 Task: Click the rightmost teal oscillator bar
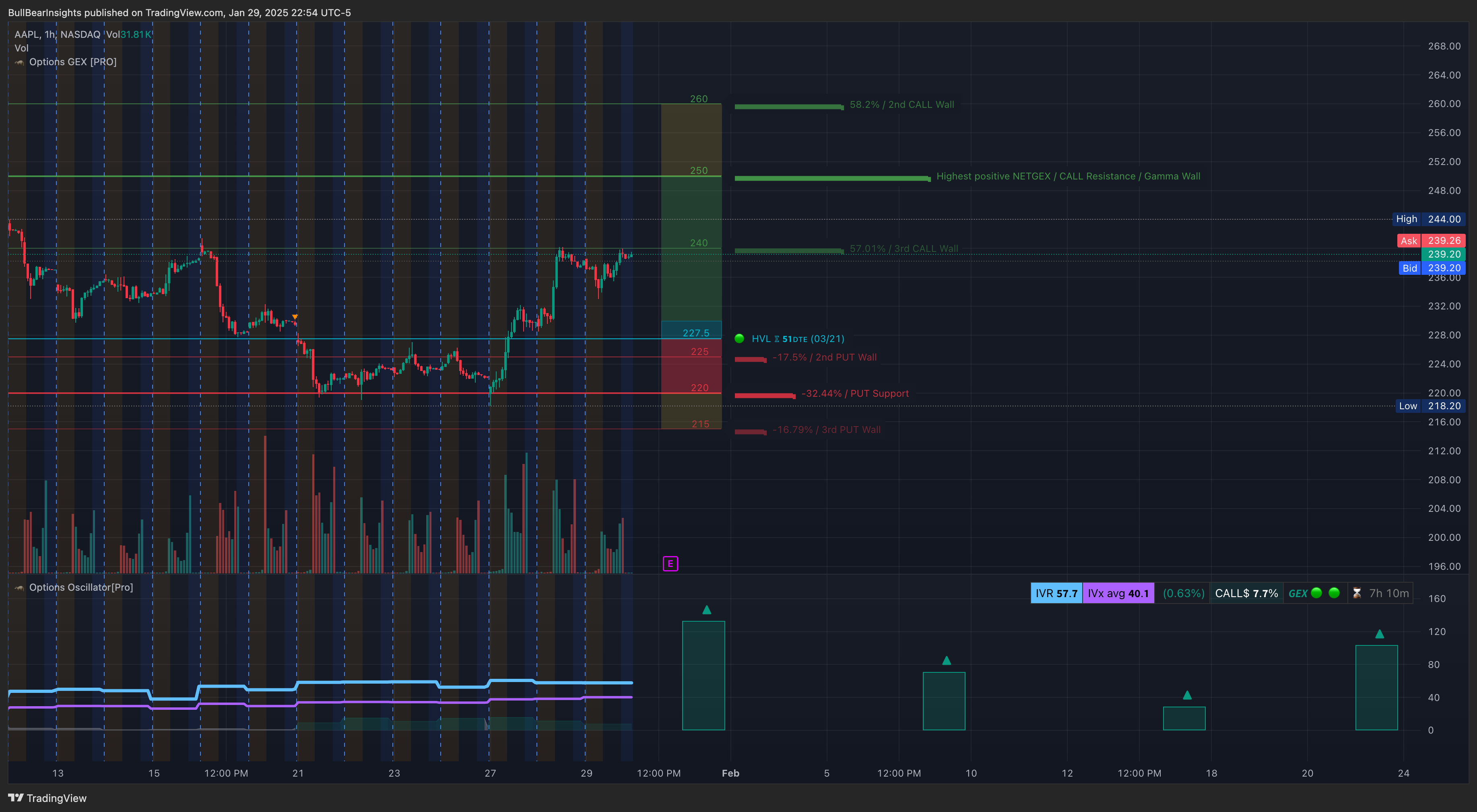coord(1377,688)
